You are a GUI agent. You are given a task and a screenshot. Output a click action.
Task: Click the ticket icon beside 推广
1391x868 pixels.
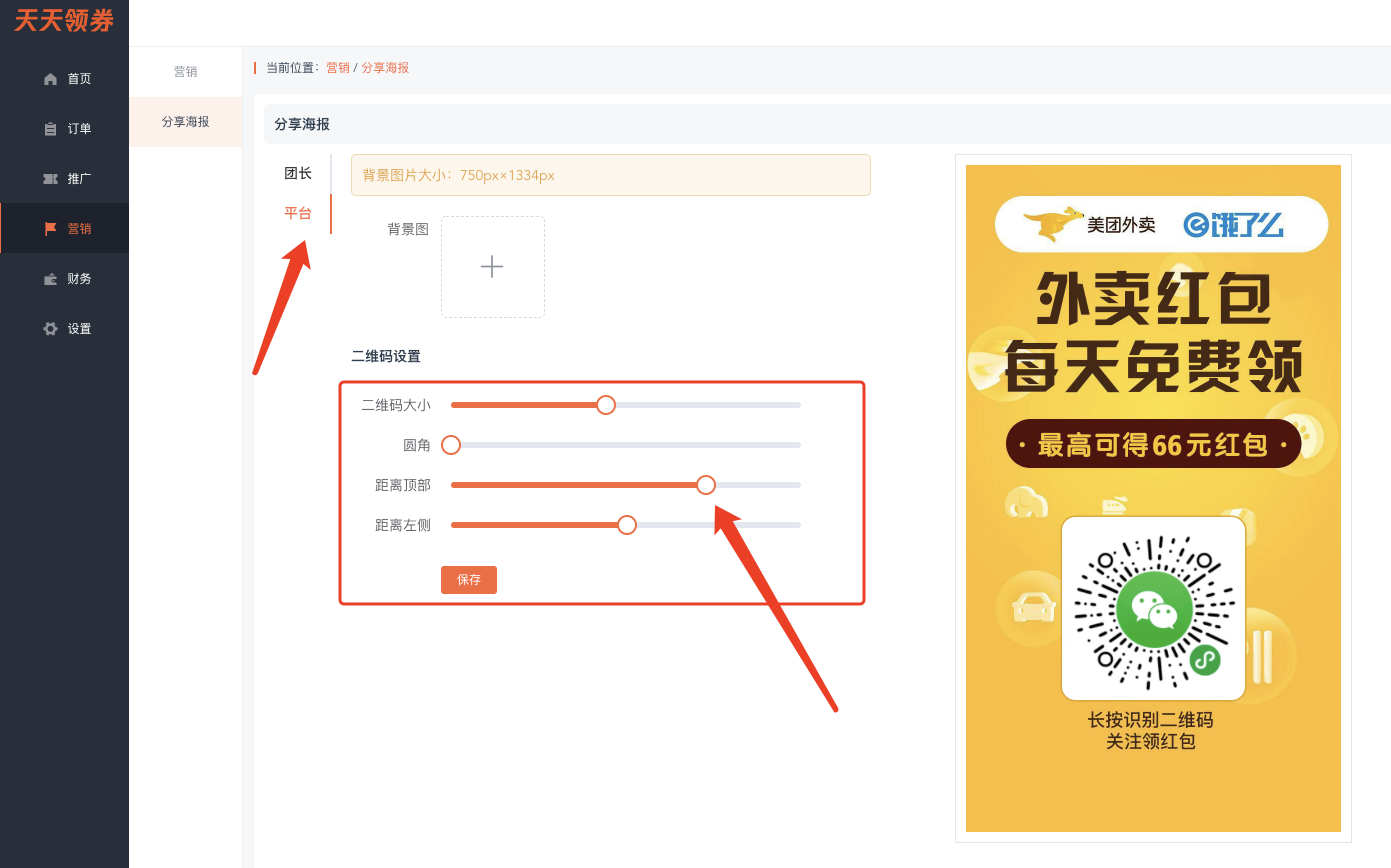[50, 179]
